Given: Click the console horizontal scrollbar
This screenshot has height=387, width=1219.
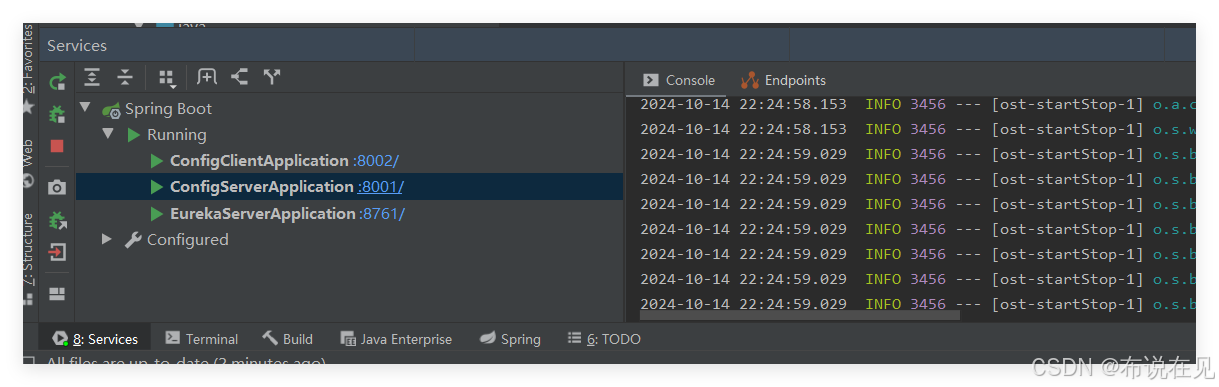Looking at the screenshot, I should tap(793, 315).
